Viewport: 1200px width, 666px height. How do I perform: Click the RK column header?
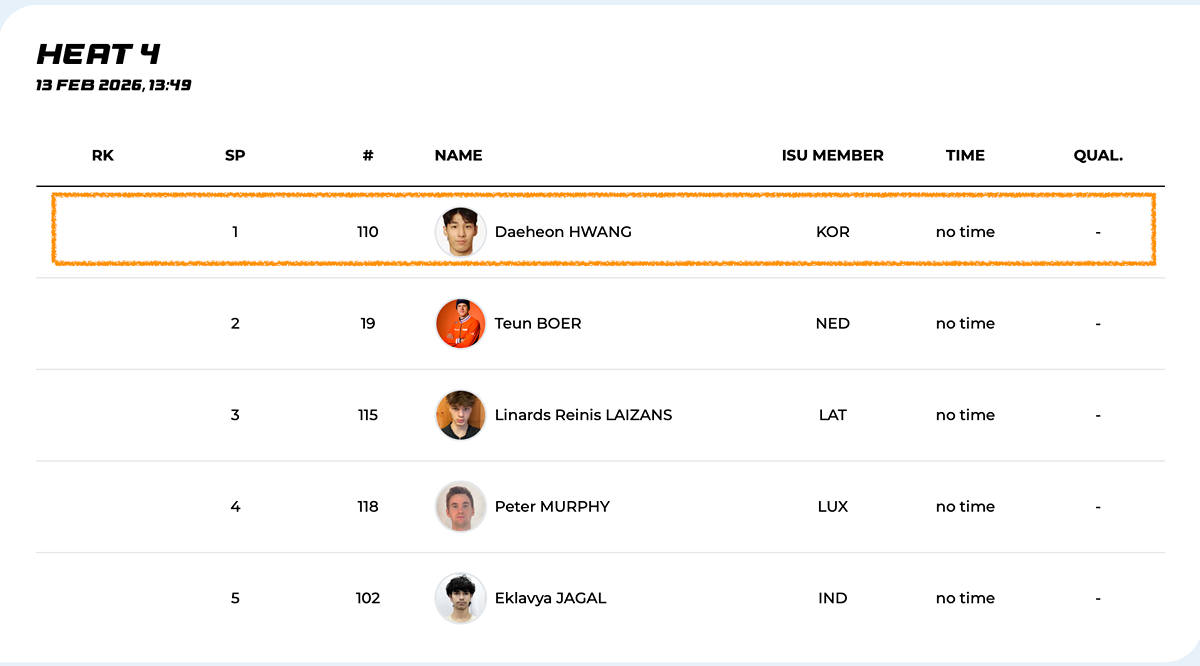pos(103,155)
